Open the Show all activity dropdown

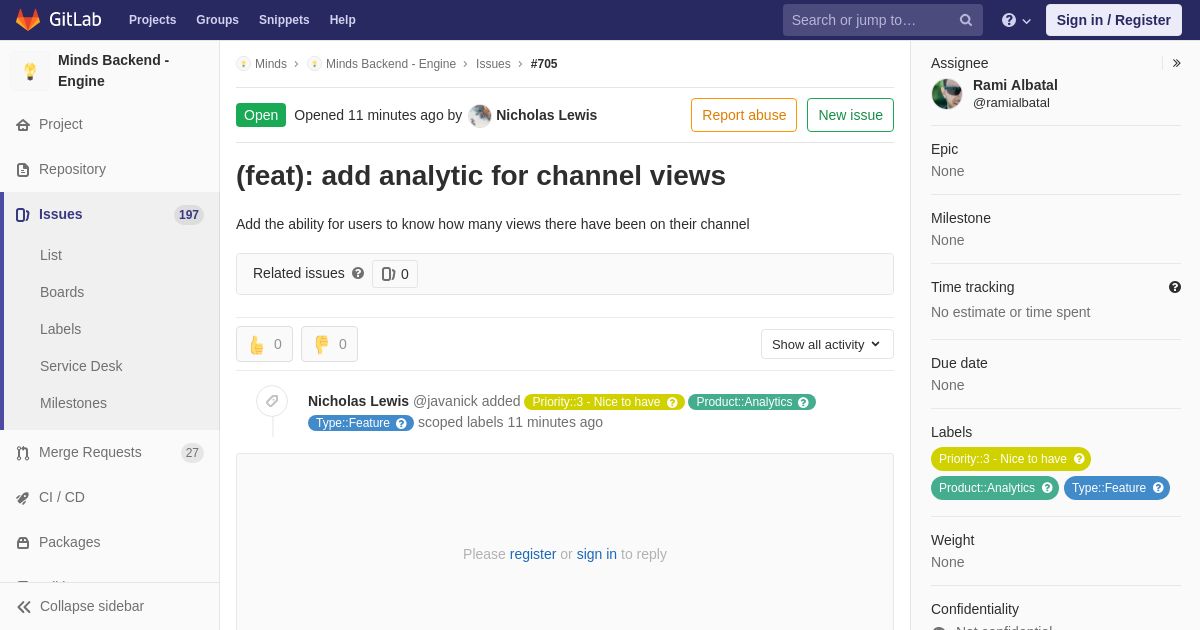click(x=827, y=344)
